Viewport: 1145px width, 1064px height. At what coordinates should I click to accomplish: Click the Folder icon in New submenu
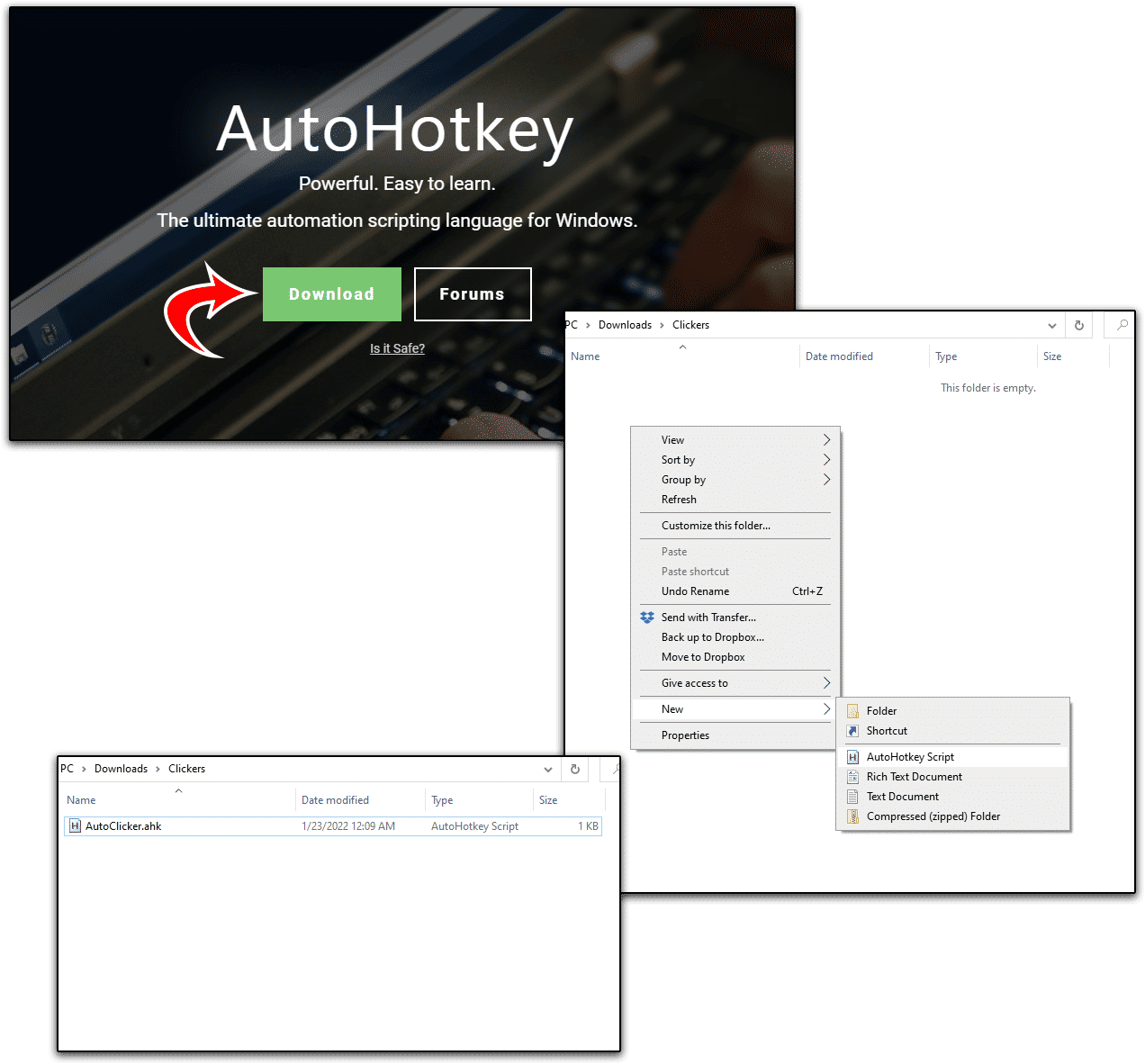[852, 711]
